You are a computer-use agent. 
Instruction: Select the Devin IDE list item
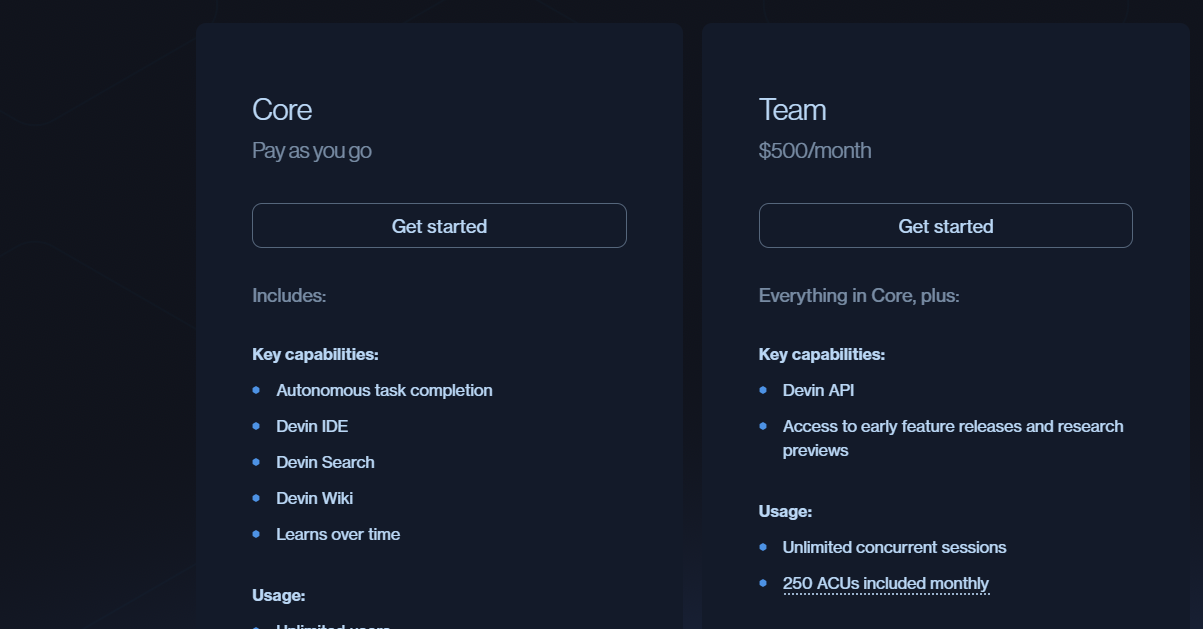pos(312,426)
